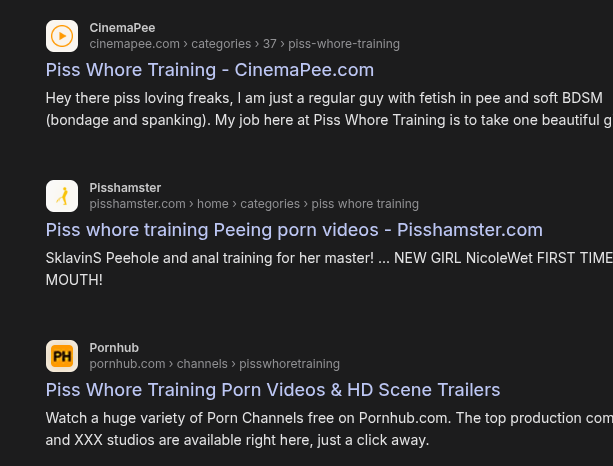Select the 'Hey there' snippet text
Viewport: 613px width, 466px height.
click(x=329, y=109)
